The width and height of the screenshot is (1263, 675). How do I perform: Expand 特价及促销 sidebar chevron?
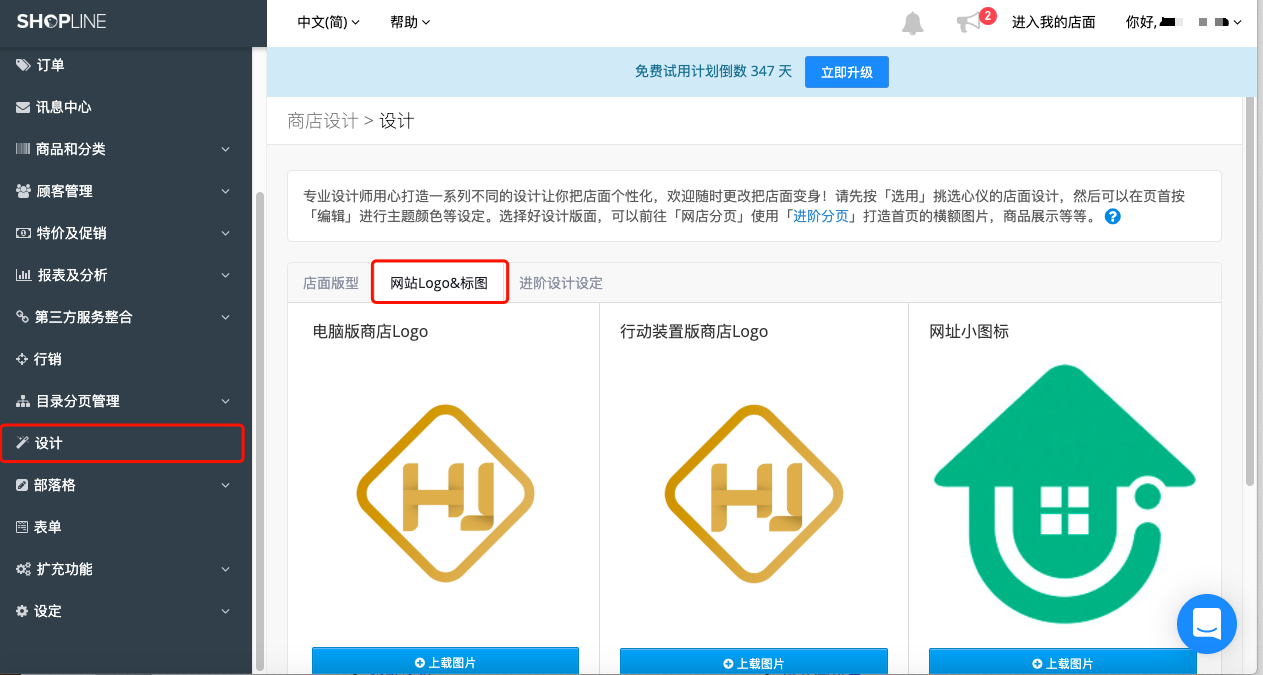coord(225,233)
